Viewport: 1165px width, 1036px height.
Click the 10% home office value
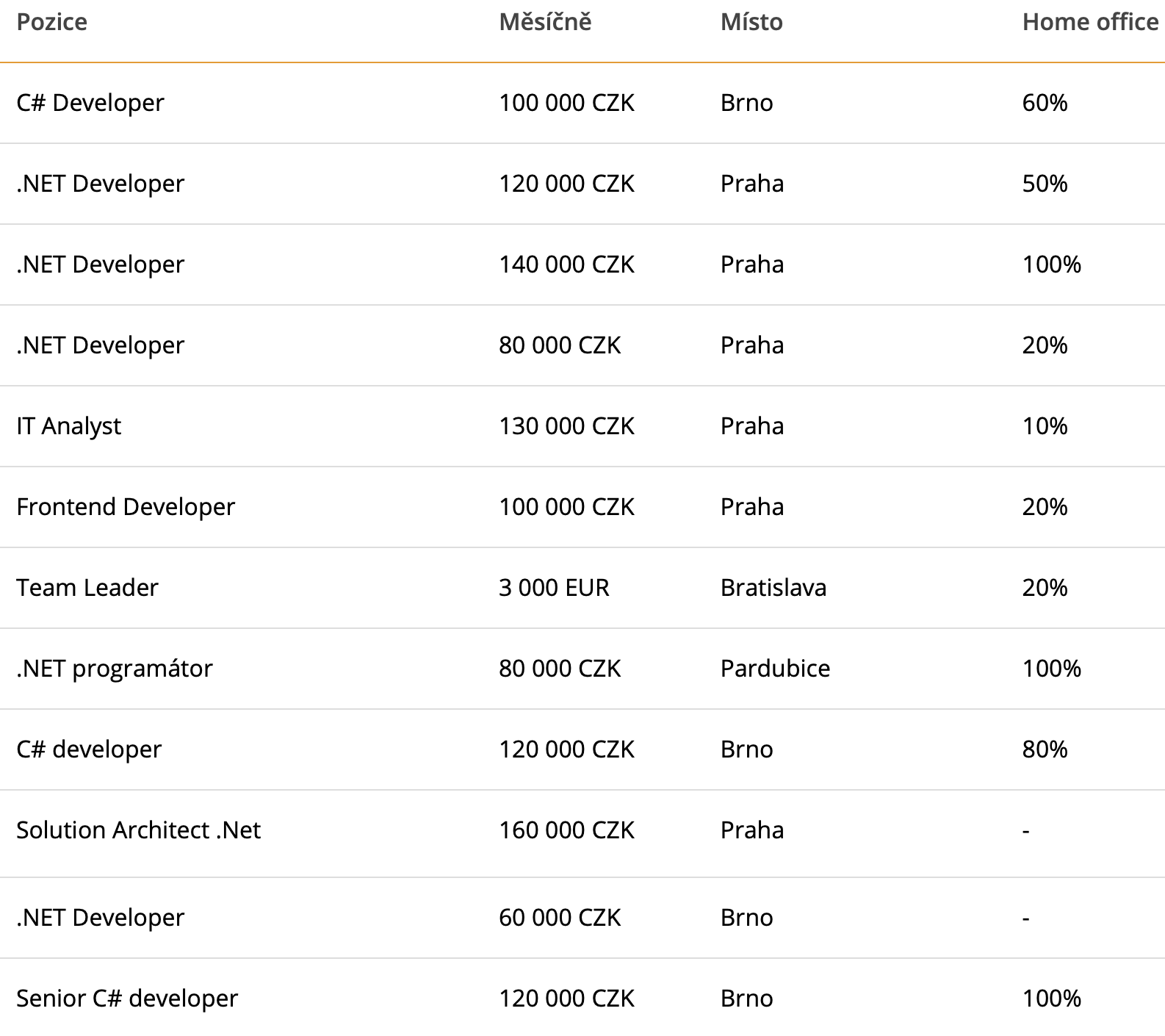(1045, 426)
